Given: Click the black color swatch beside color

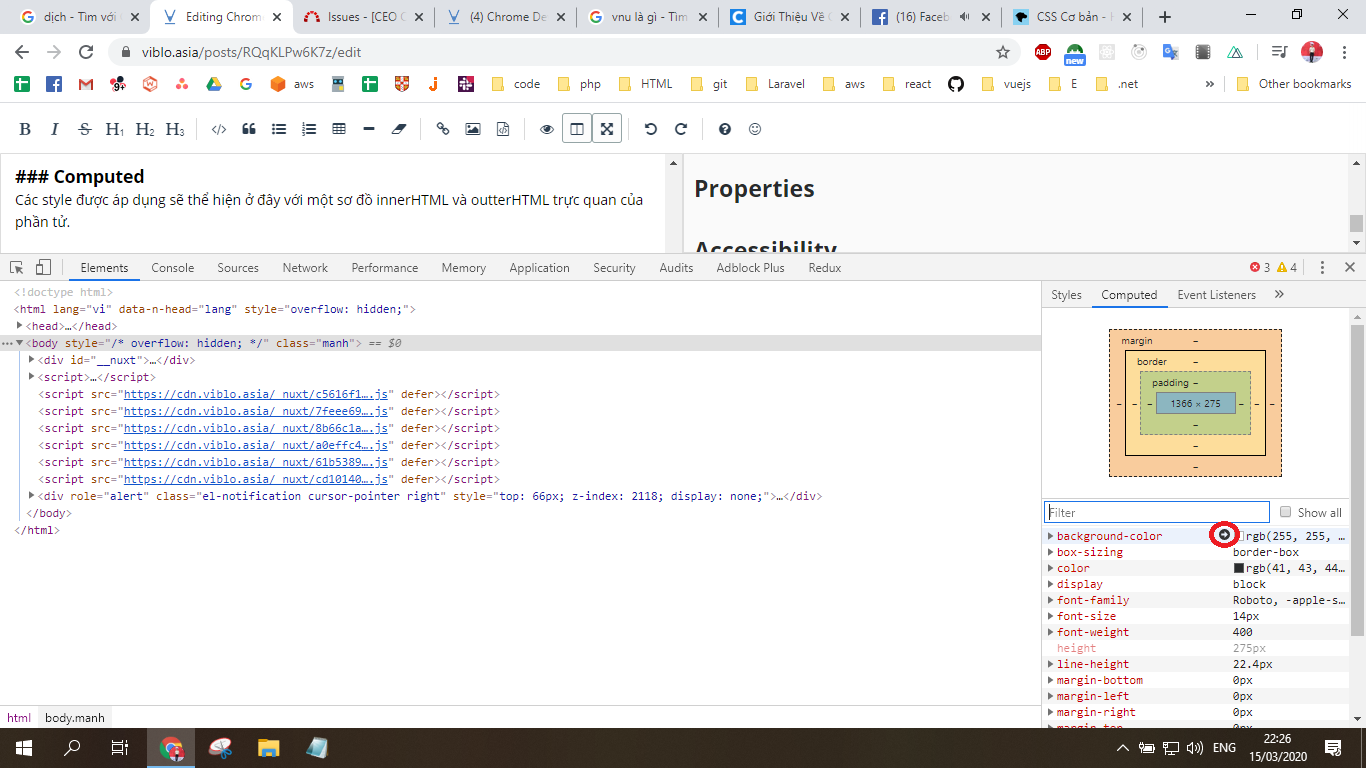Looking at the screenshot, I should click(x=1239, y=568).
